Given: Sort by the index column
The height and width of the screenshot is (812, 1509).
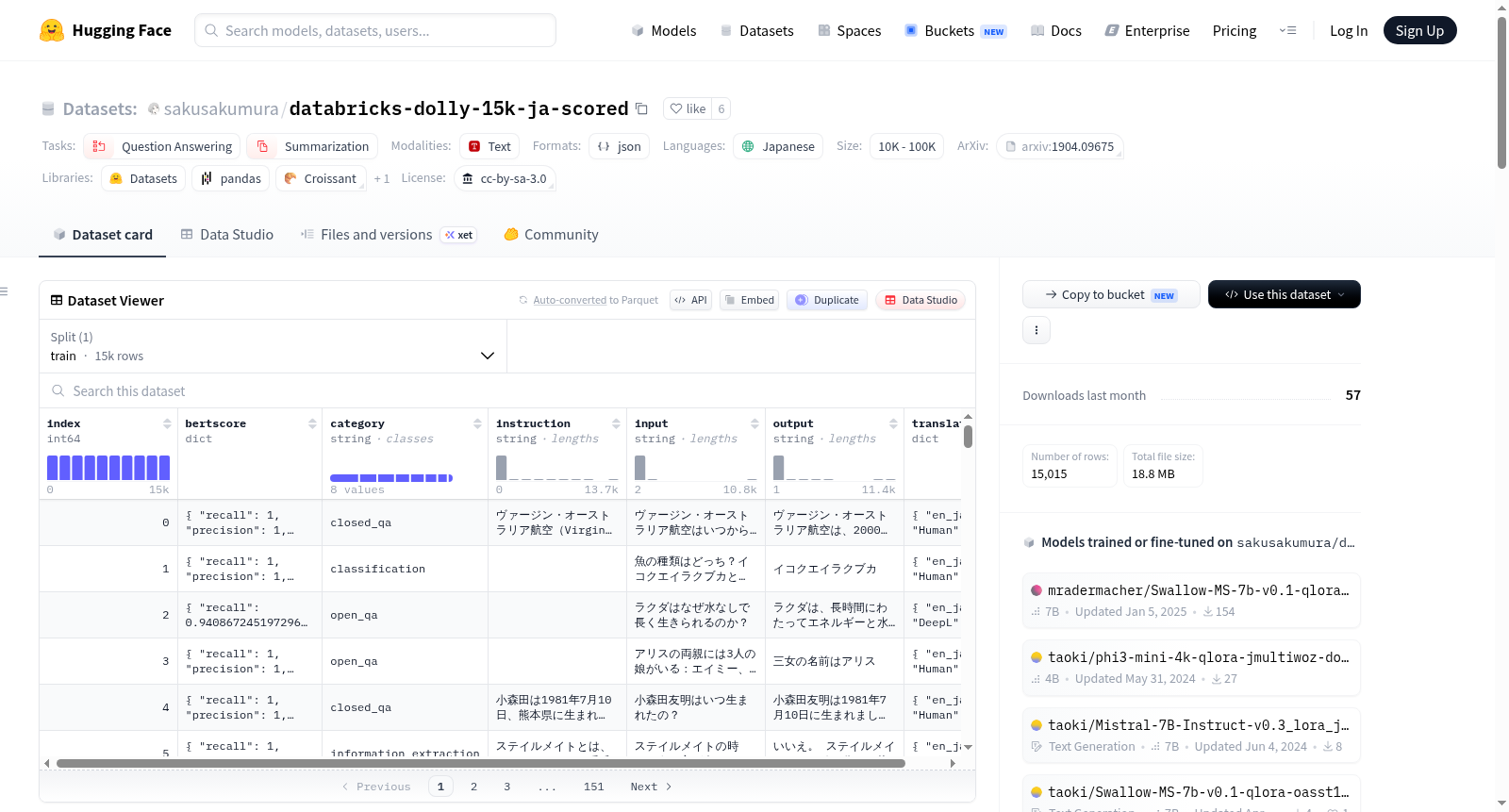Looking at the screenshot, I should point(167,423).
